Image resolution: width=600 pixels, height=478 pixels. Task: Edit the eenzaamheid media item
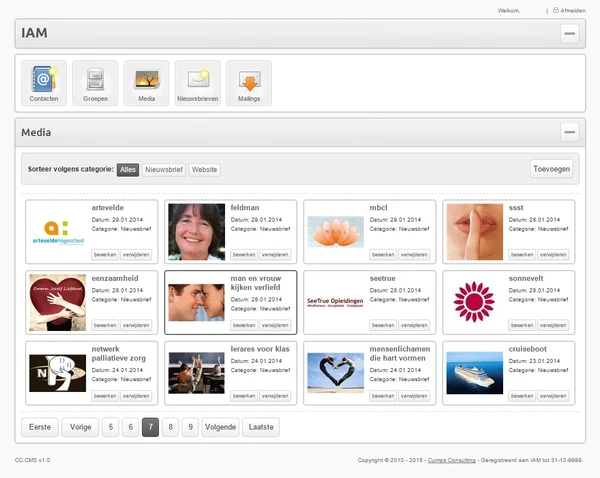(105, 325)
